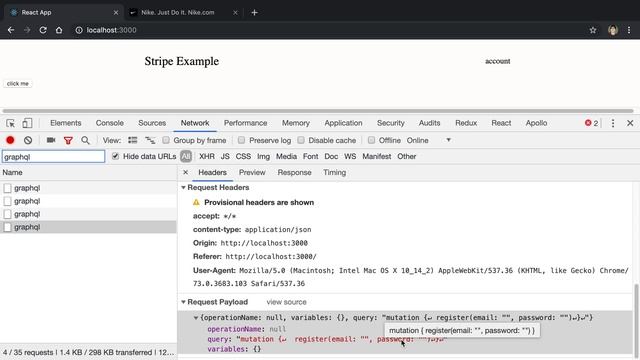Enable Group by frame checkbox
Viewport: 640px width, 360px height.
166,140
